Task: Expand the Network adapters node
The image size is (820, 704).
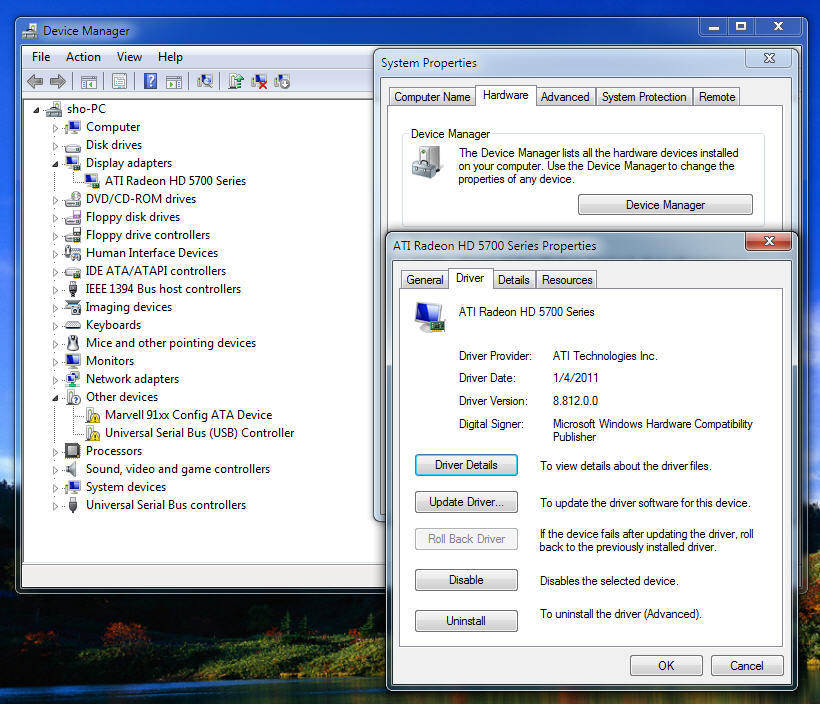Action: (x=56, y=379)
